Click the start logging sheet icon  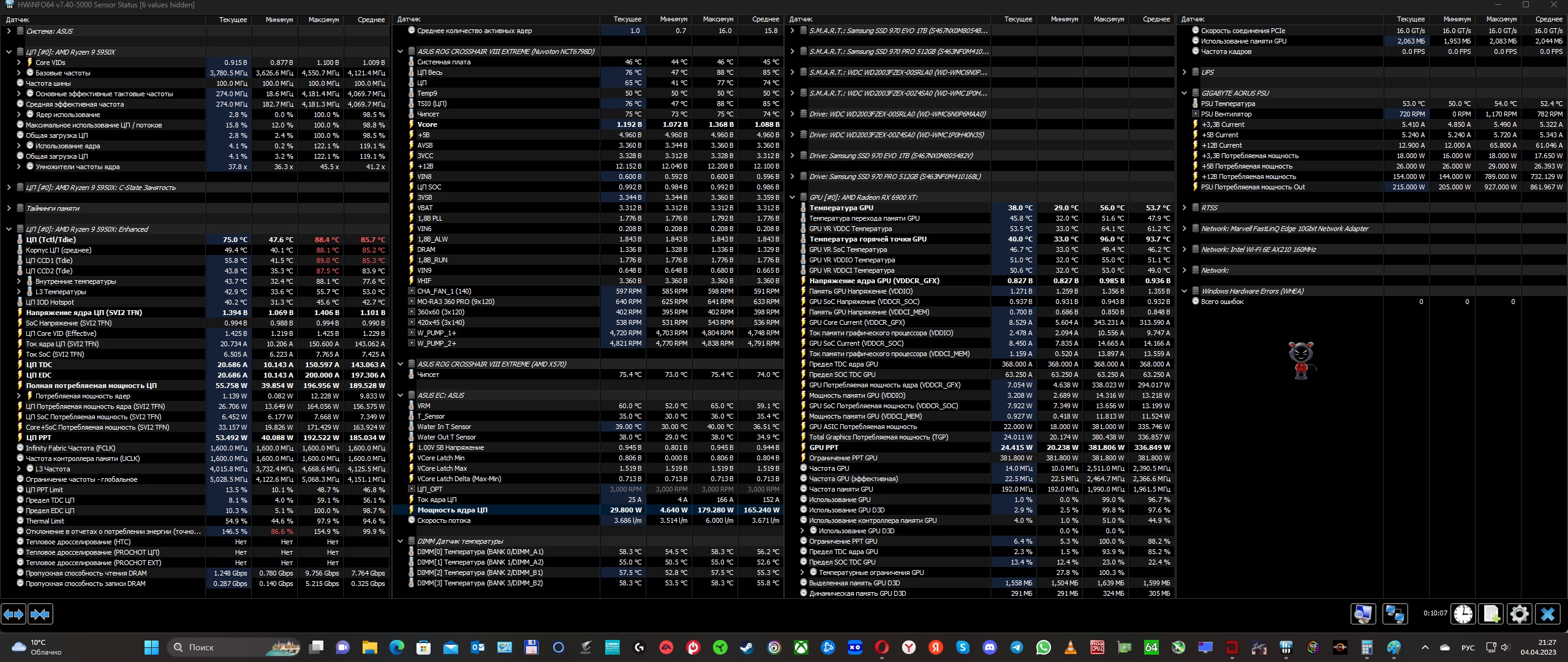(x=1491, y=614)
